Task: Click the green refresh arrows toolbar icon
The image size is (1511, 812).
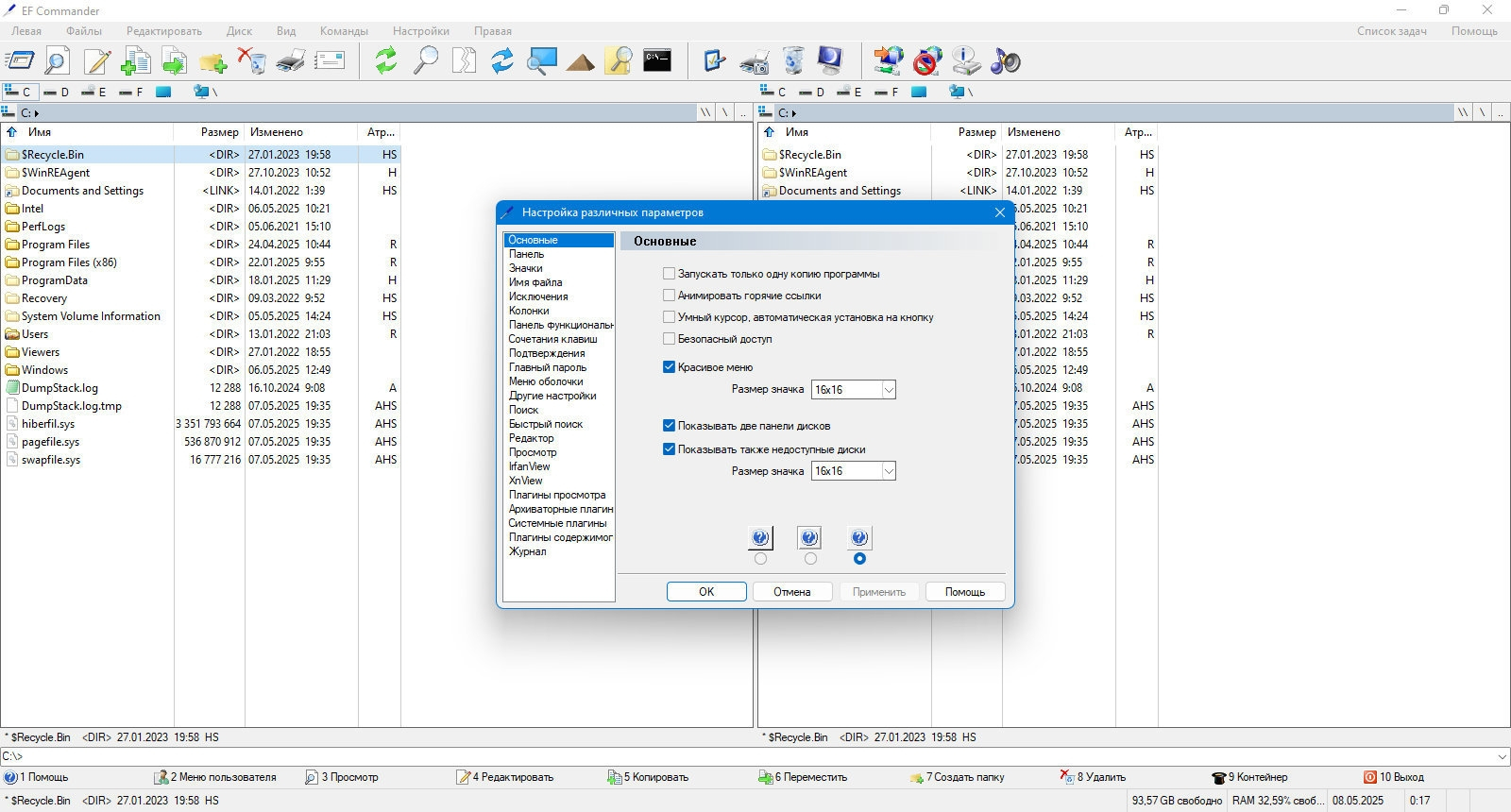Action: (x=385, y=61)
